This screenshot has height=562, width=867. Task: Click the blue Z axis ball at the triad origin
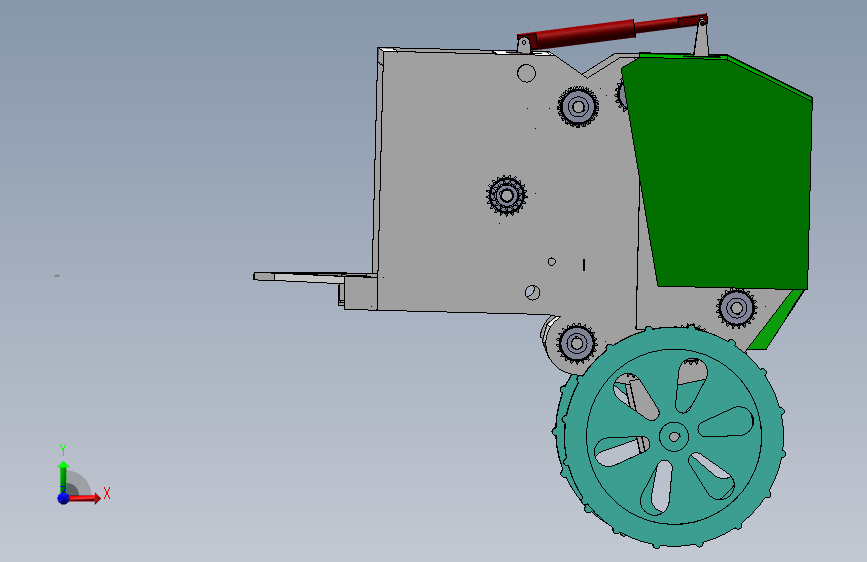[64, 498]
